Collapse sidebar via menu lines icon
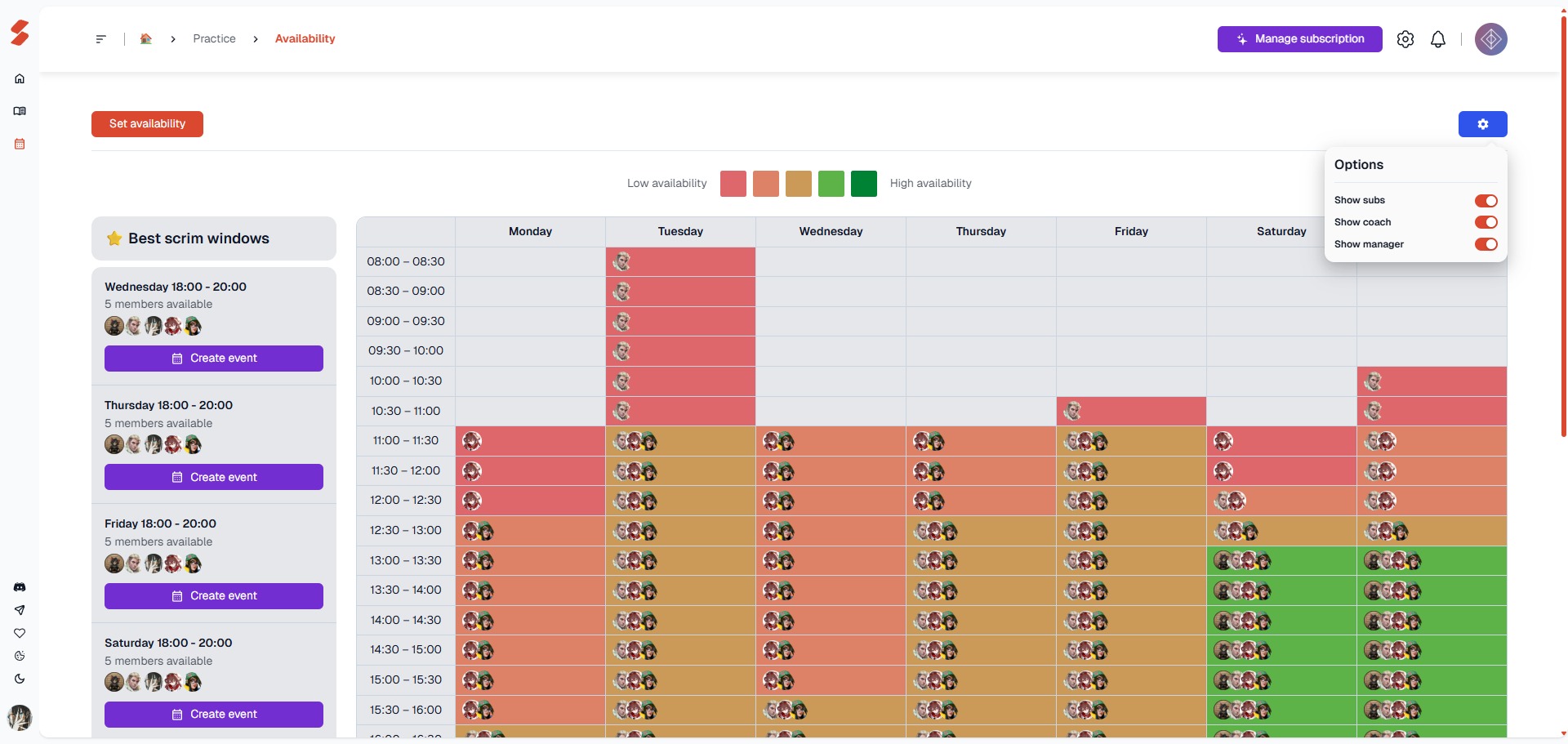The height and width of the screenshot is (744, 1568). [x=100, y=39]
